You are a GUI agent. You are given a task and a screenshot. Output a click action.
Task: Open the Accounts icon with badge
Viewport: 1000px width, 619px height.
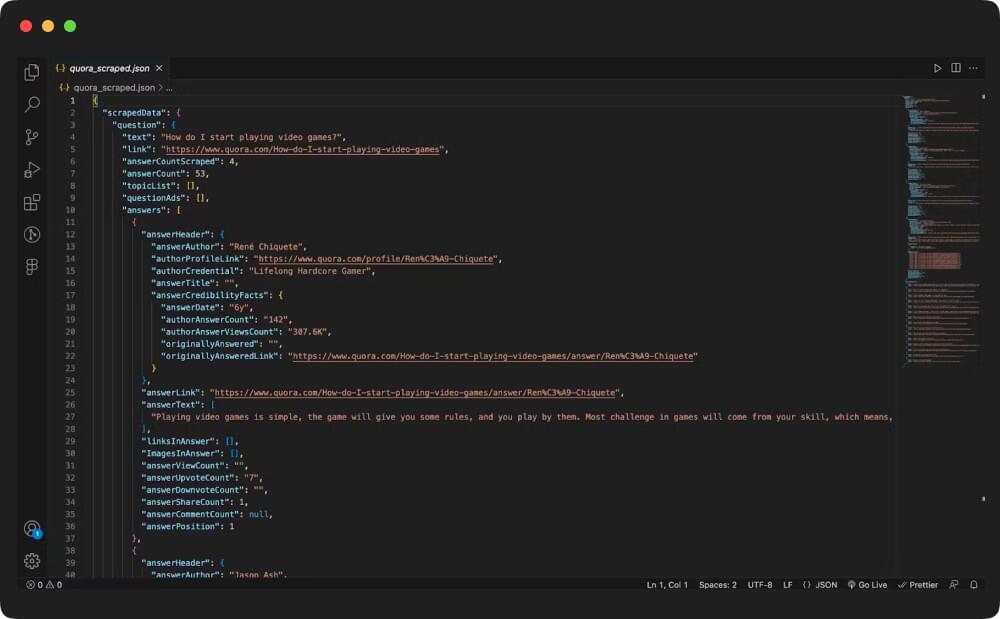[31, 530]
